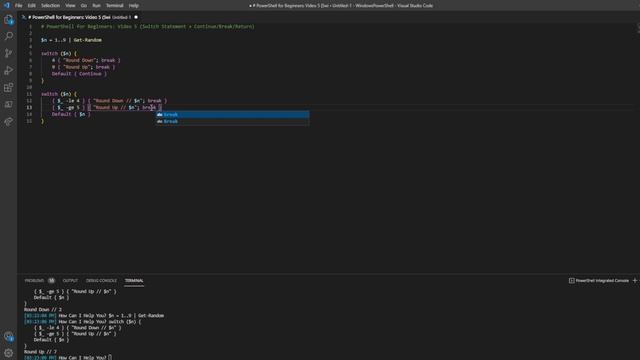This screenshot has width=640, height=360.
Task: Open the Manage gear icon
Action: pyautogui.click(x=9, y=353)
